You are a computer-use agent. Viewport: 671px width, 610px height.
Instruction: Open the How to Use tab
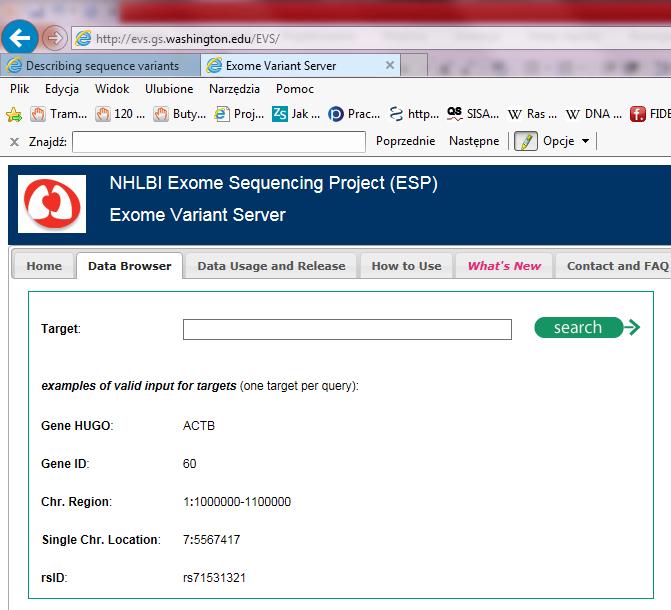tap(406, 266)
